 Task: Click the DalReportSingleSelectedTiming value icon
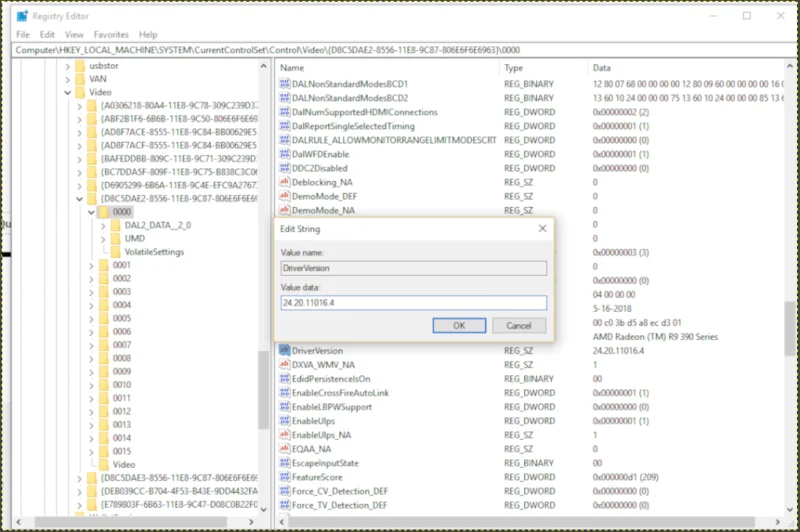point(285,125)
